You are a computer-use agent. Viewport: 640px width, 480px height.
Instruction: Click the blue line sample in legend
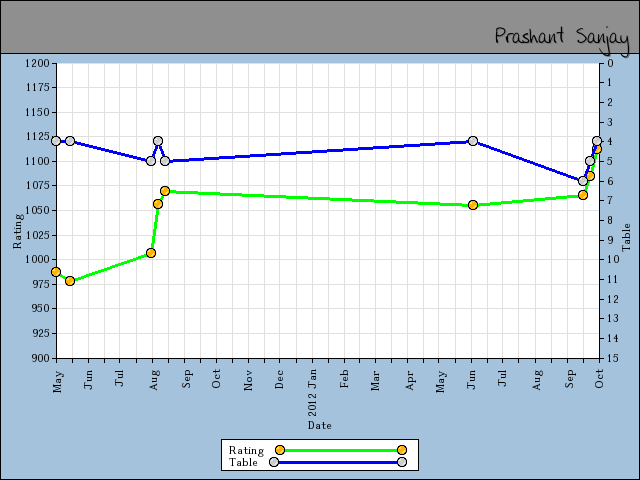[x=338, y=462]
